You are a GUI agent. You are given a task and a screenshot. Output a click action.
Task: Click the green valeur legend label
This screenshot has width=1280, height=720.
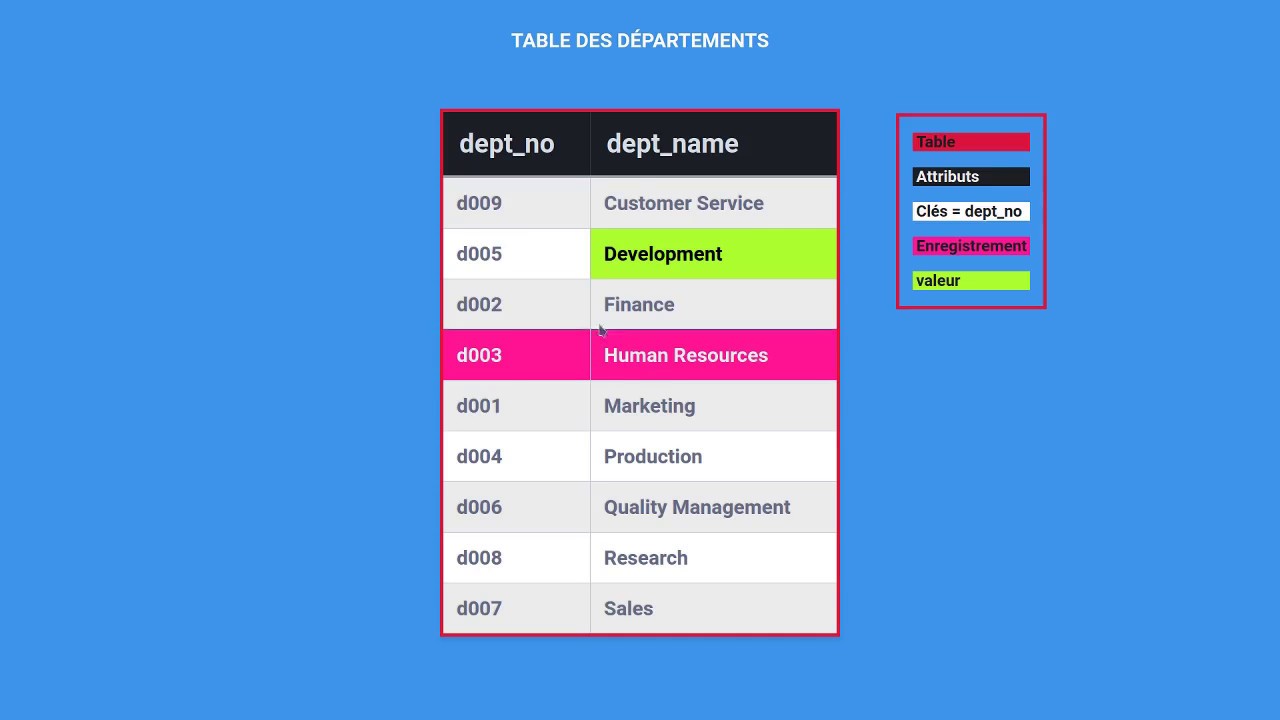971,281
